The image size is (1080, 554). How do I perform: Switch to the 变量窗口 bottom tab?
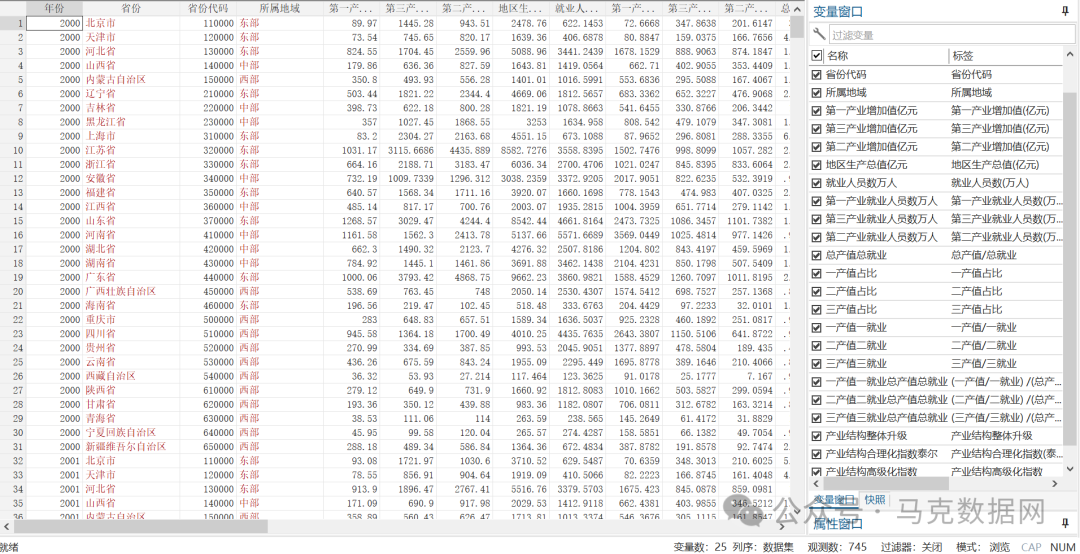pos(835,500)
